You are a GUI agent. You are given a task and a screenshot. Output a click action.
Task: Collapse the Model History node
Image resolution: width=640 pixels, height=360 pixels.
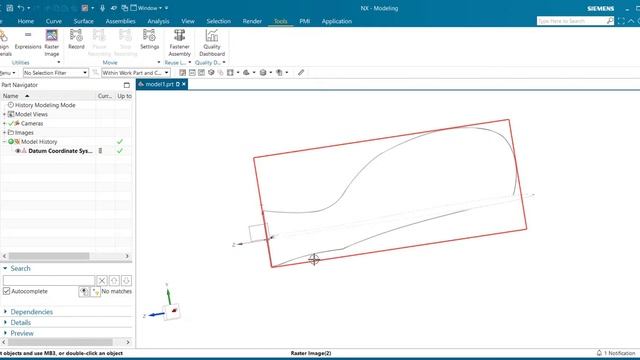click(4, 142)
